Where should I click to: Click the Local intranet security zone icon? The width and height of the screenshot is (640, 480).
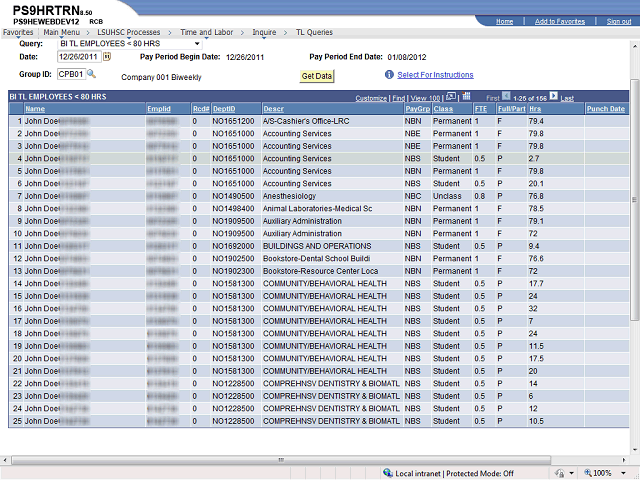click(x=387, y=473)
